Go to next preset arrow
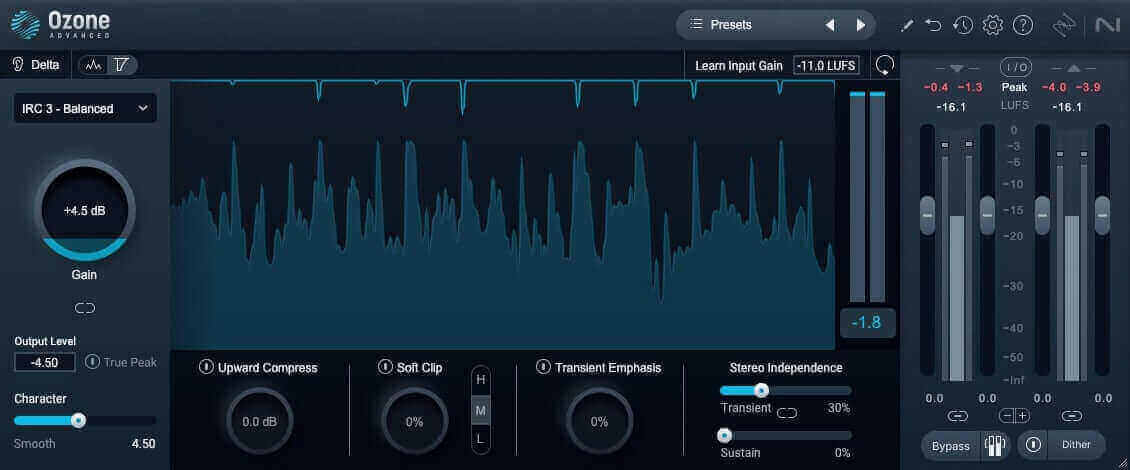This screenshot has height=470, width=1130. coord(860,25)
